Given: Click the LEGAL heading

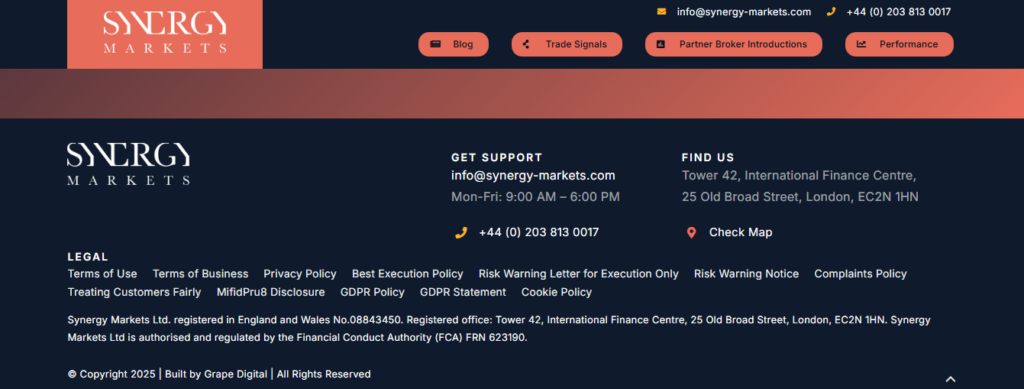Looking at the screenshot, I should click(x=88, y=257).
